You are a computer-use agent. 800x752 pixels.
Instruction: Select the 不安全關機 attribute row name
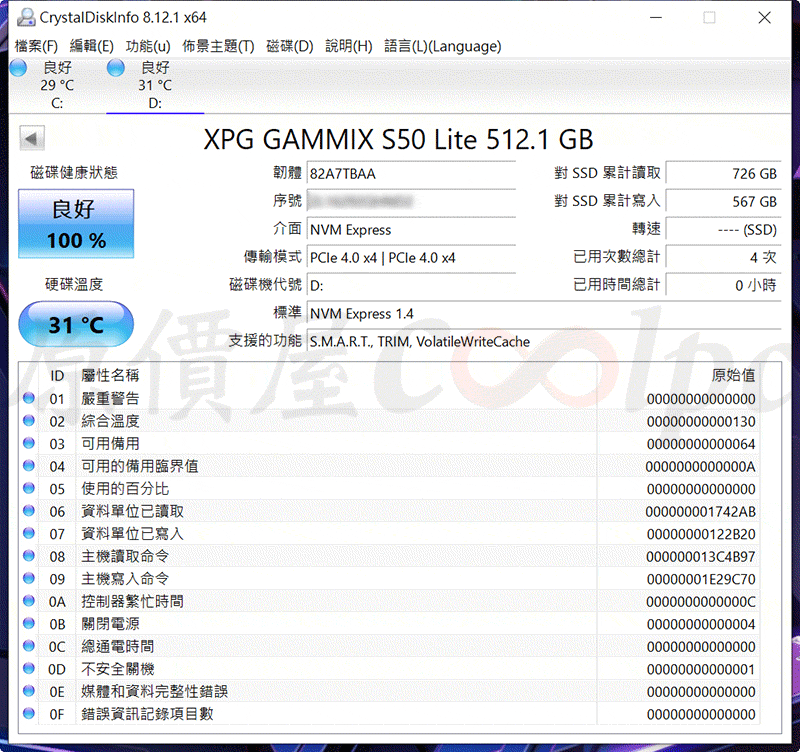pyautogui.click(x=117, y=669)
